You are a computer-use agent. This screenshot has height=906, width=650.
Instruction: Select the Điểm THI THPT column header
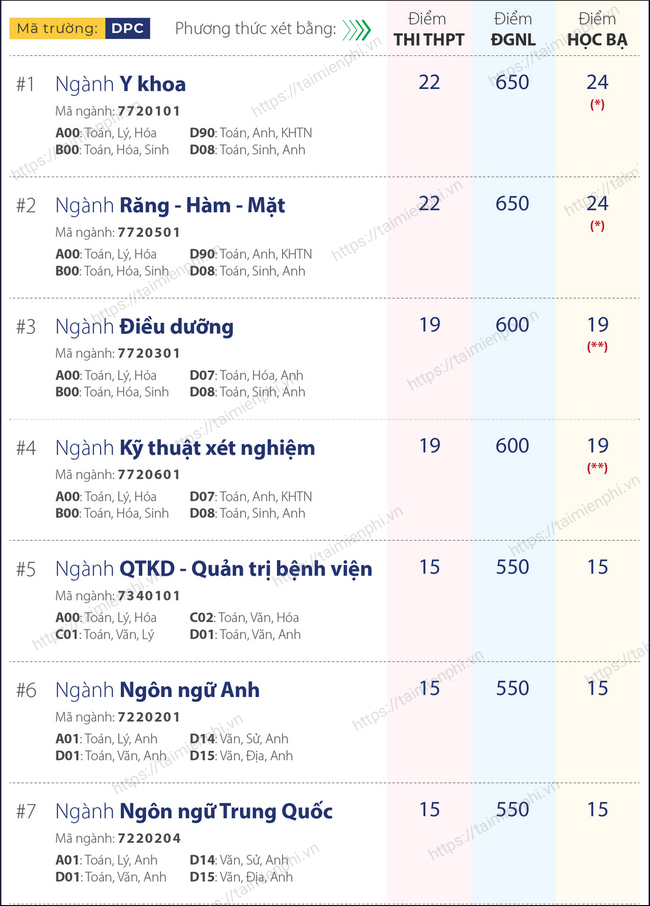429,29
